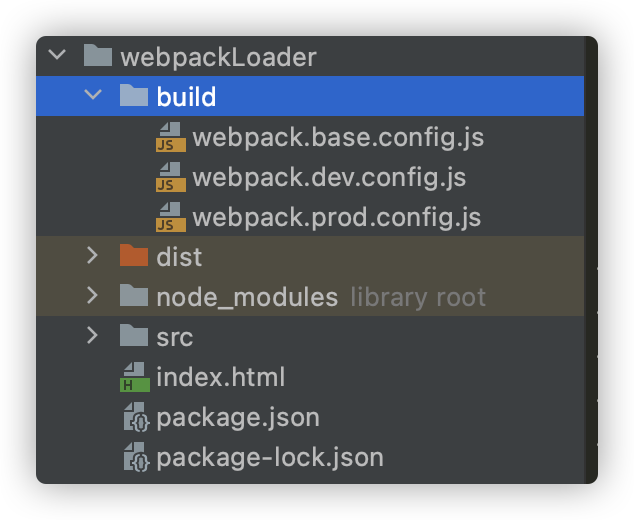Click the package.json file icon
This screenshot has width=634, height=520.
[137, 417]
